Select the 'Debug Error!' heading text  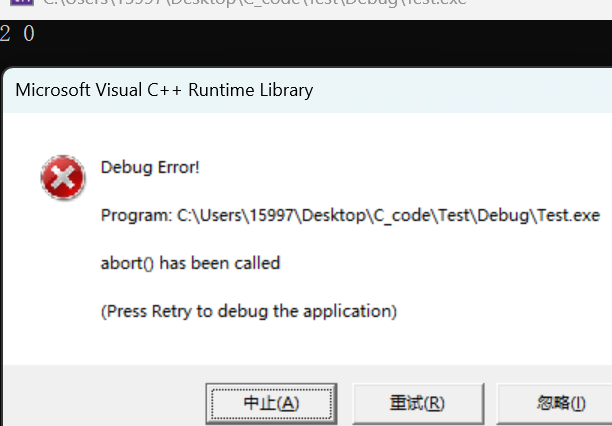point(150,168)
